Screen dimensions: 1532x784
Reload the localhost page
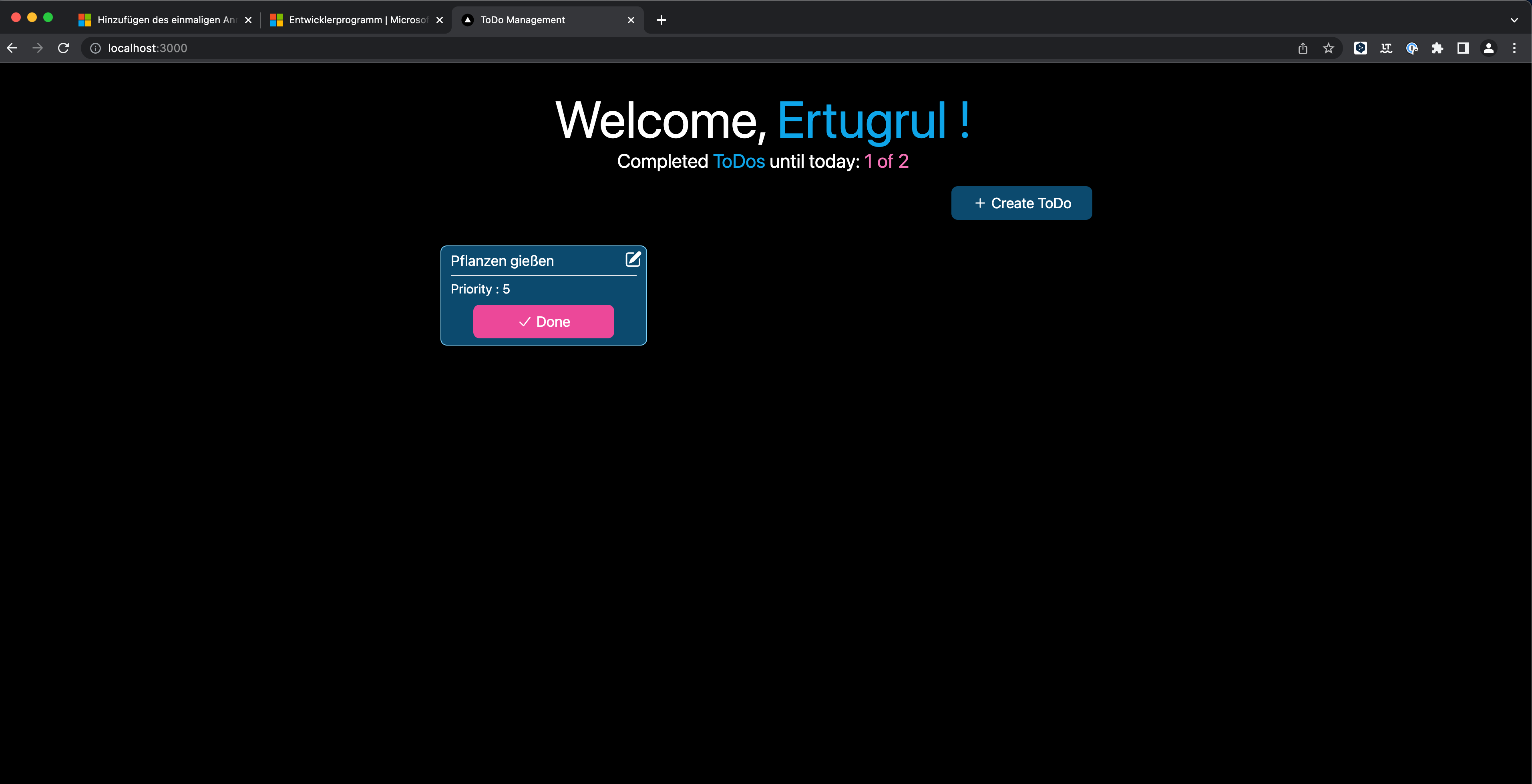pyautogui.click(x=63, y=48)
